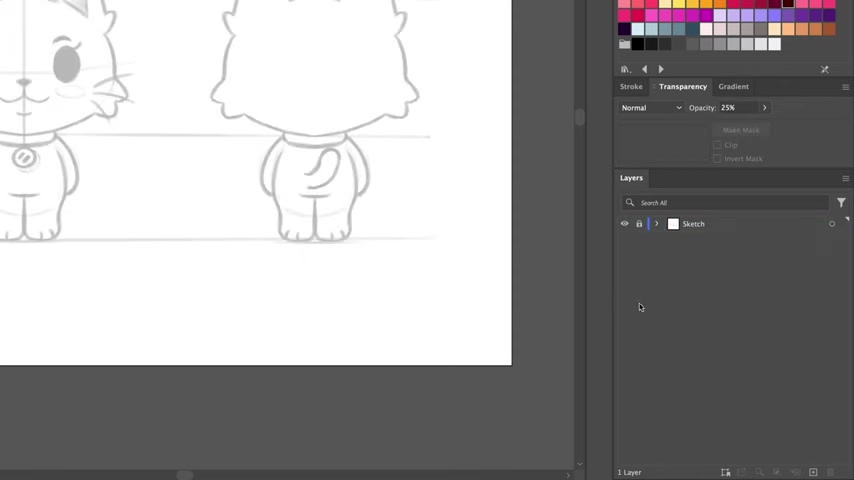Click the canvas vertical scrollbar thumb

pos(580,117)
